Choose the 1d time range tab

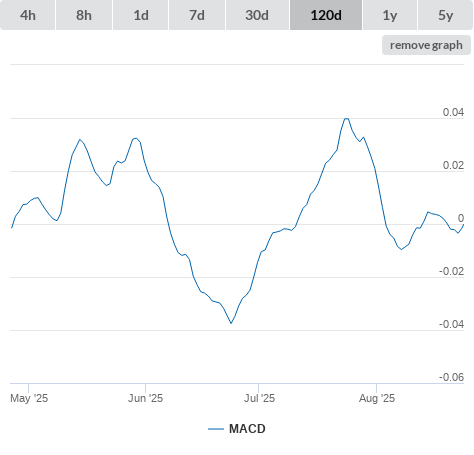click(141, 15)
